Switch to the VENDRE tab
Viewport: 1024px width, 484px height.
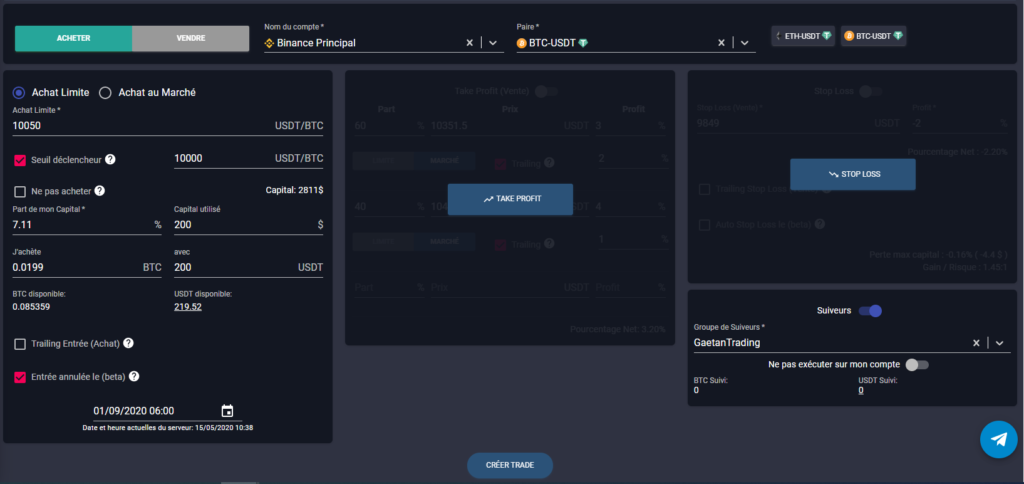click(x=190, y=38)
